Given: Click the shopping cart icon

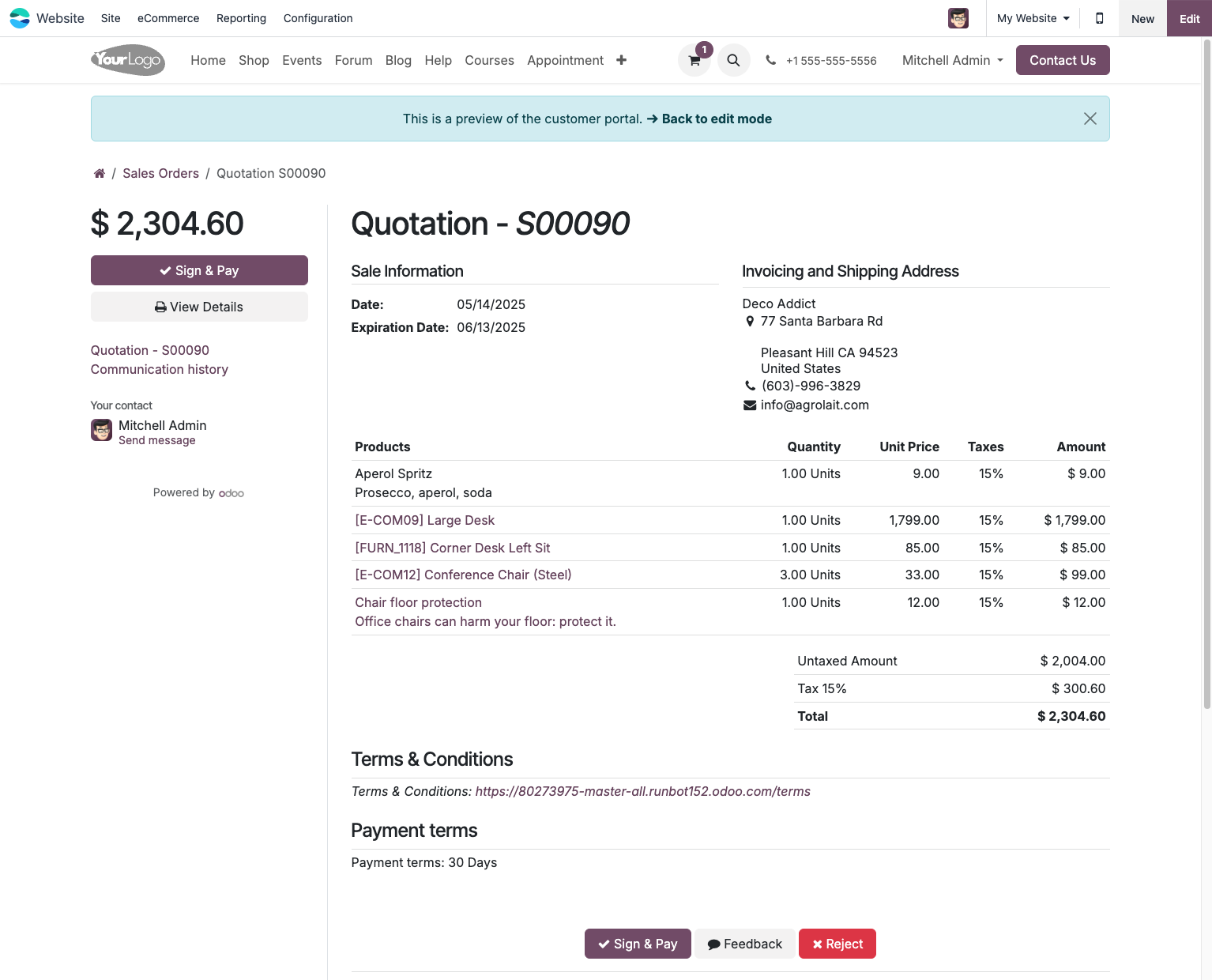Looking at the screenshot, I should (694, 60).
